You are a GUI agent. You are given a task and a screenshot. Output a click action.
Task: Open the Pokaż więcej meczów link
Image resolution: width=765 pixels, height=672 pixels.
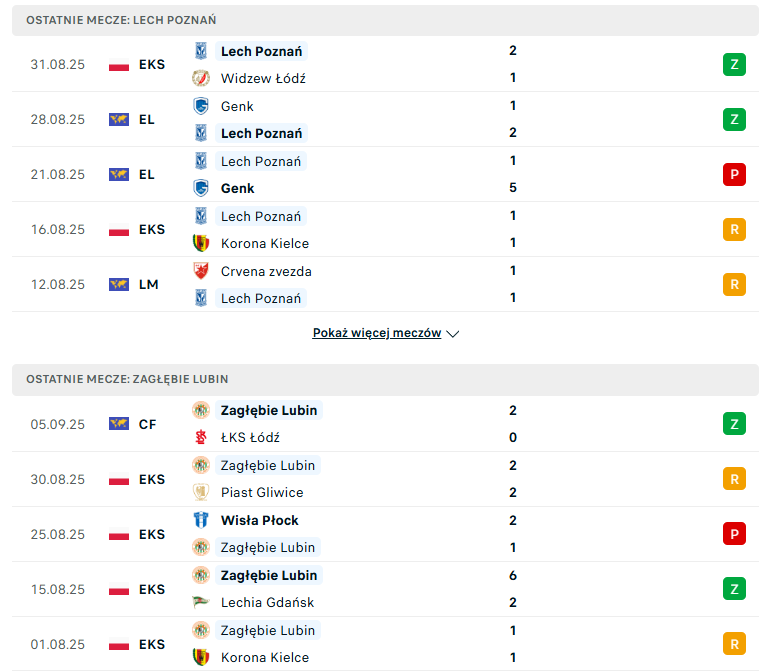pos(377,333)
